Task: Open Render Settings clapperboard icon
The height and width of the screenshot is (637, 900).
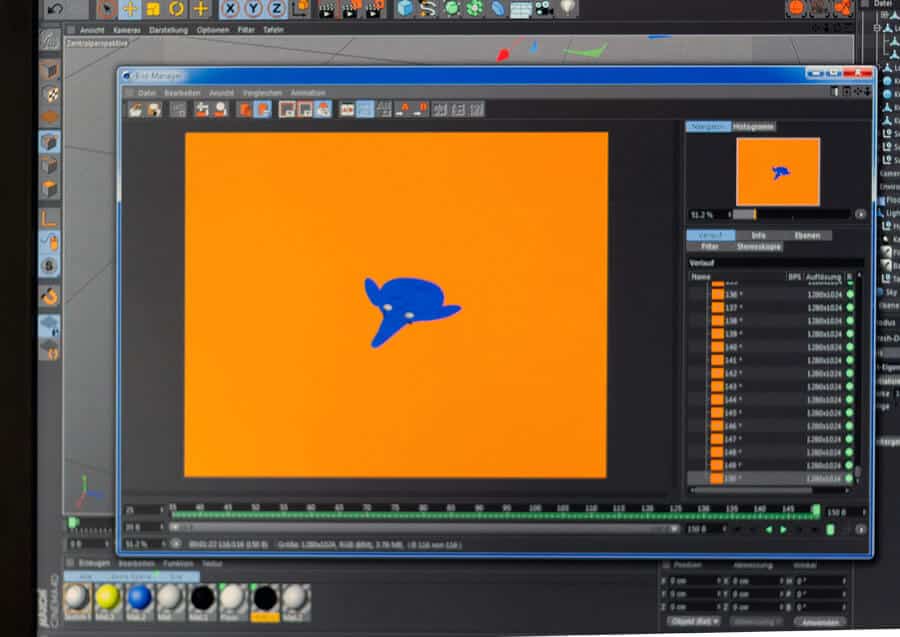Action: click(x=374, y=9)
